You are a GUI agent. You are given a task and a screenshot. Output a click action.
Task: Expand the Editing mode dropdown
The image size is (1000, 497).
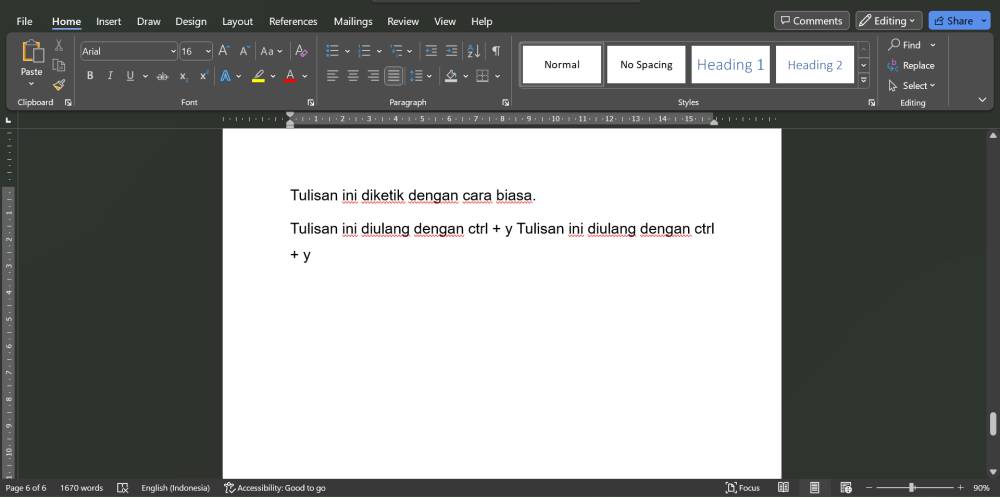pos(889,21)
